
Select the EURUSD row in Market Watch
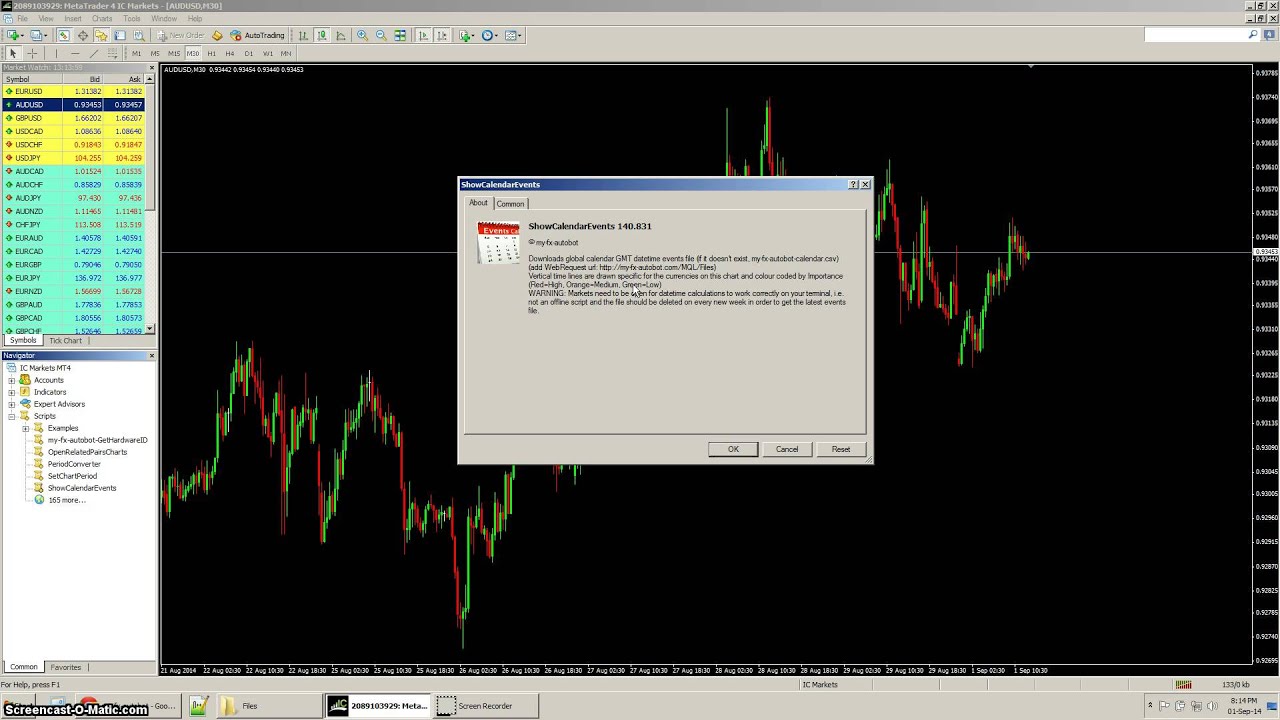point(74,91)
